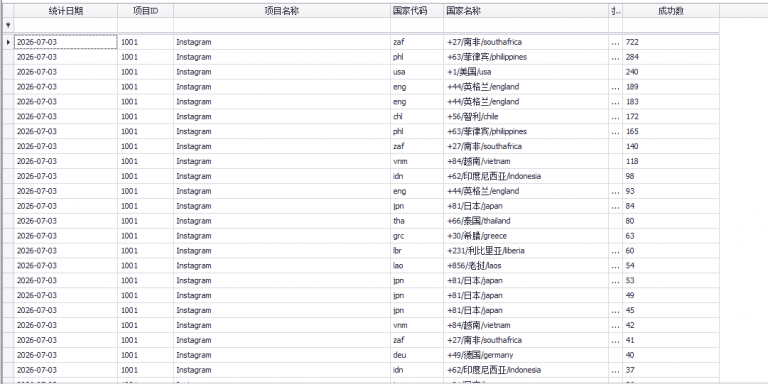Select the success count cell 165
Viewport: 768px width, 384px height.
click(x=671, y=131)
